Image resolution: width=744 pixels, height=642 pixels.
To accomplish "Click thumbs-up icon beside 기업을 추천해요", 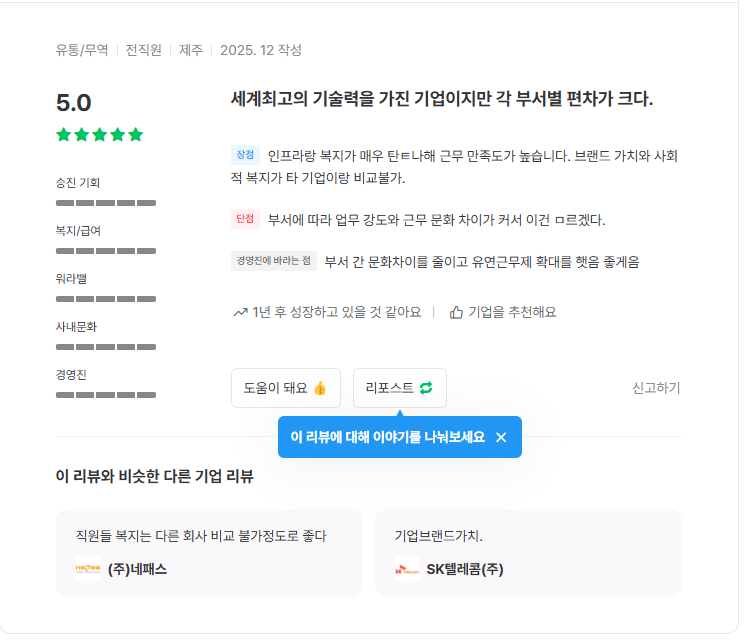I will click(x=456, y=312).
